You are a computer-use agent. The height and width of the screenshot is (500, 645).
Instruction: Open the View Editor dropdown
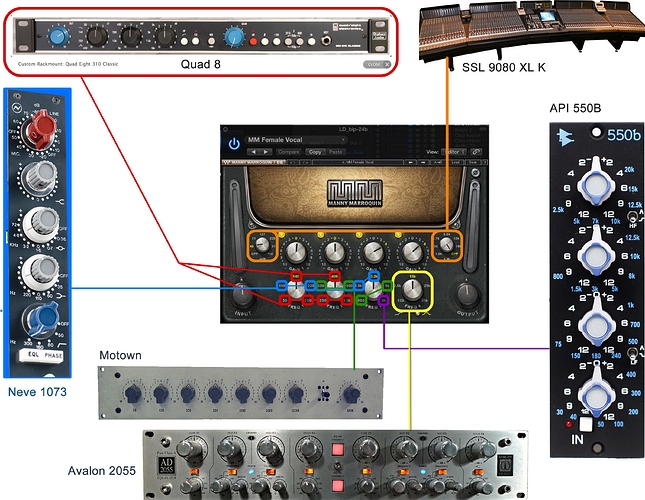[x=454, y=152]
